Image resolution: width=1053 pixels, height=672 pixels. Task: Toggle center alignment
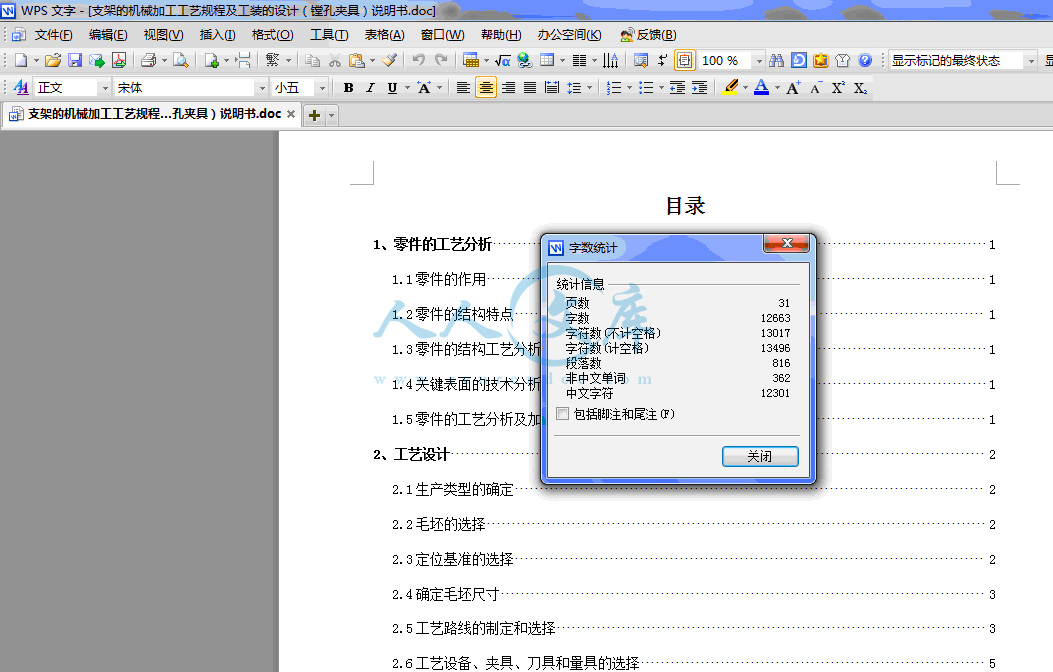click(x=486, y=88)
